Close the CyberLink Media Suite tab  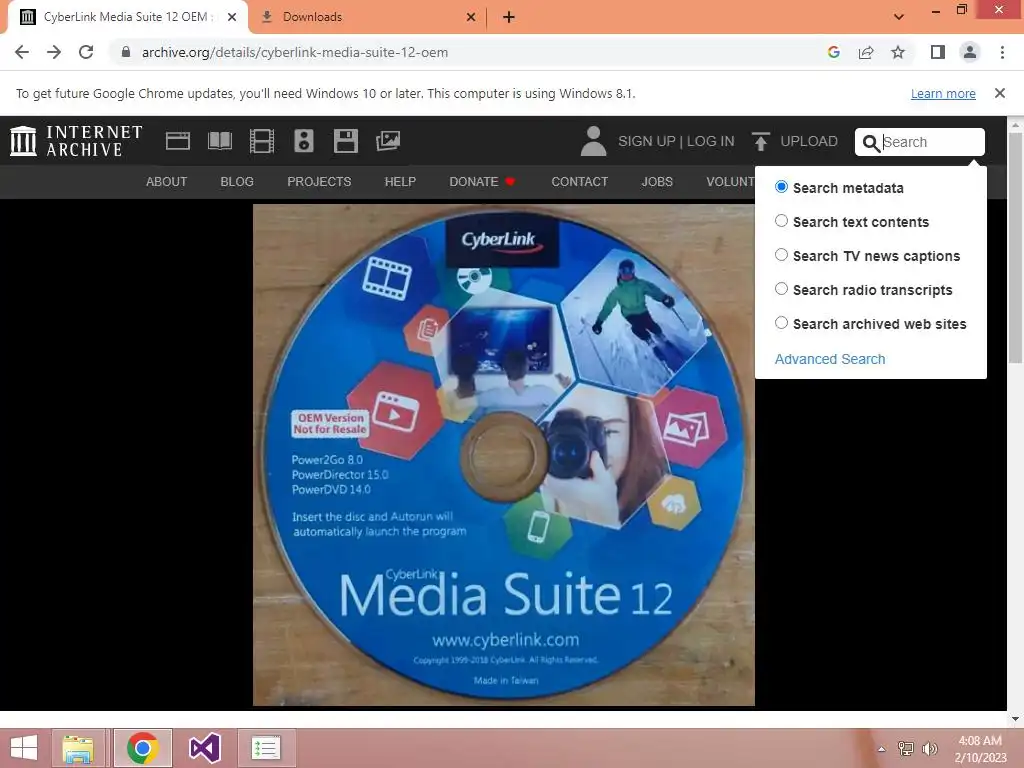(x=232, y=17)
